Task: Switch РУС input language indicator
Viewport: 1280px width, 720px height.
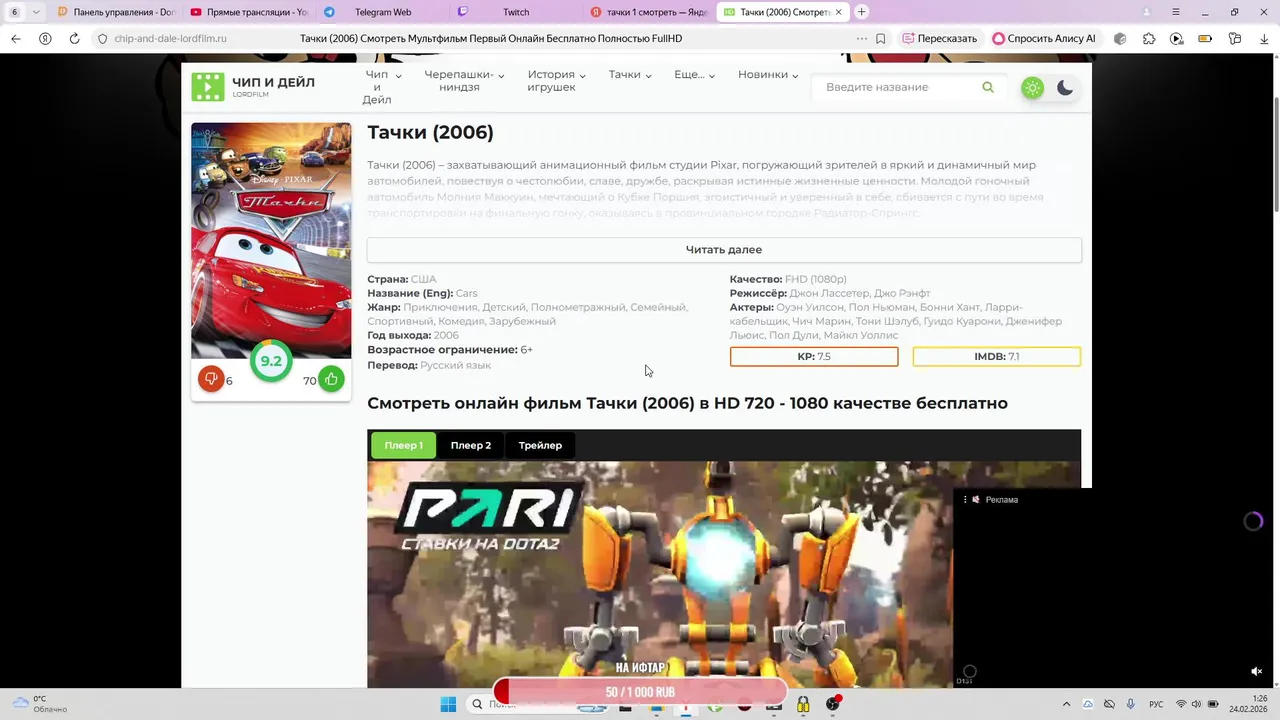Action: coord(1156,704)
